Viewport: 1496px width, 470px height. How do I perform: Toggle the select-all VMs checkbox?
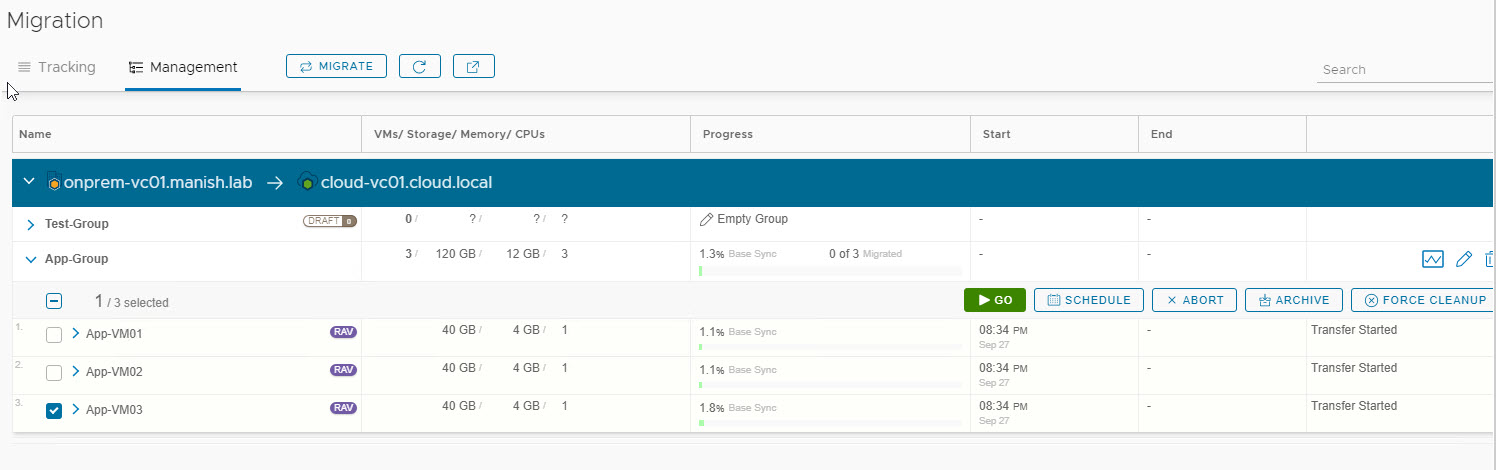54,301
